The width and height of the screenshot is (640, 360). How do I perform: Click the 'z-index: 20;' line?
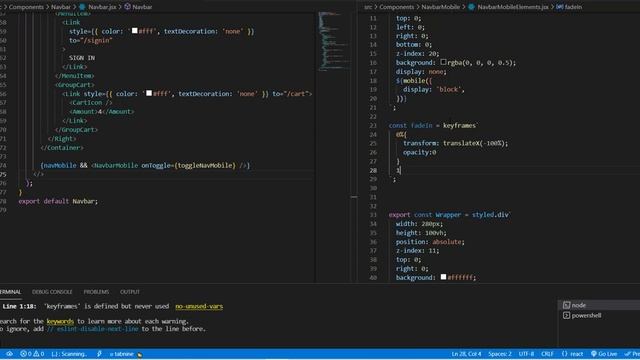(x=417, y=53)
